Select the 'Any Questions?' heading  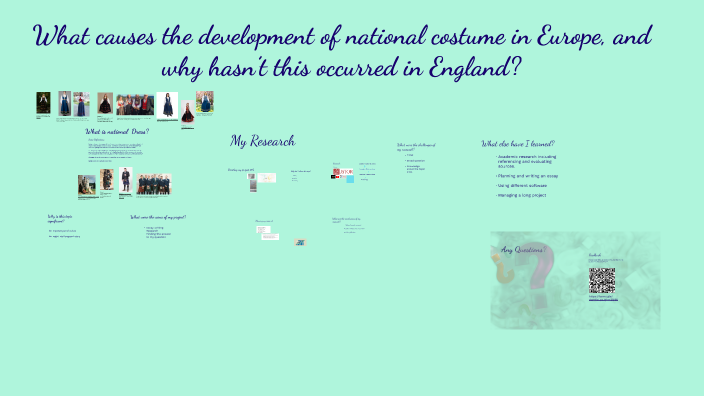524,250
